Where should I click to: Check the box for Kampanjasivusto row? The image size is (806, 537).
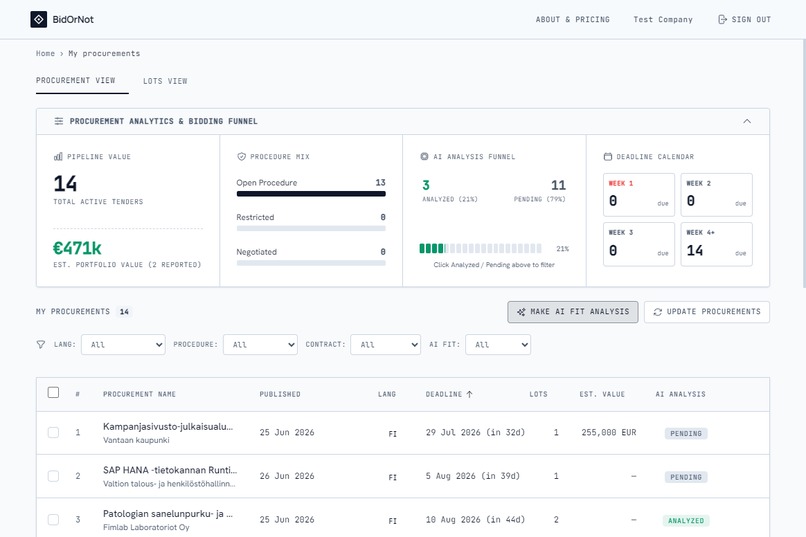tap(53, 433)
